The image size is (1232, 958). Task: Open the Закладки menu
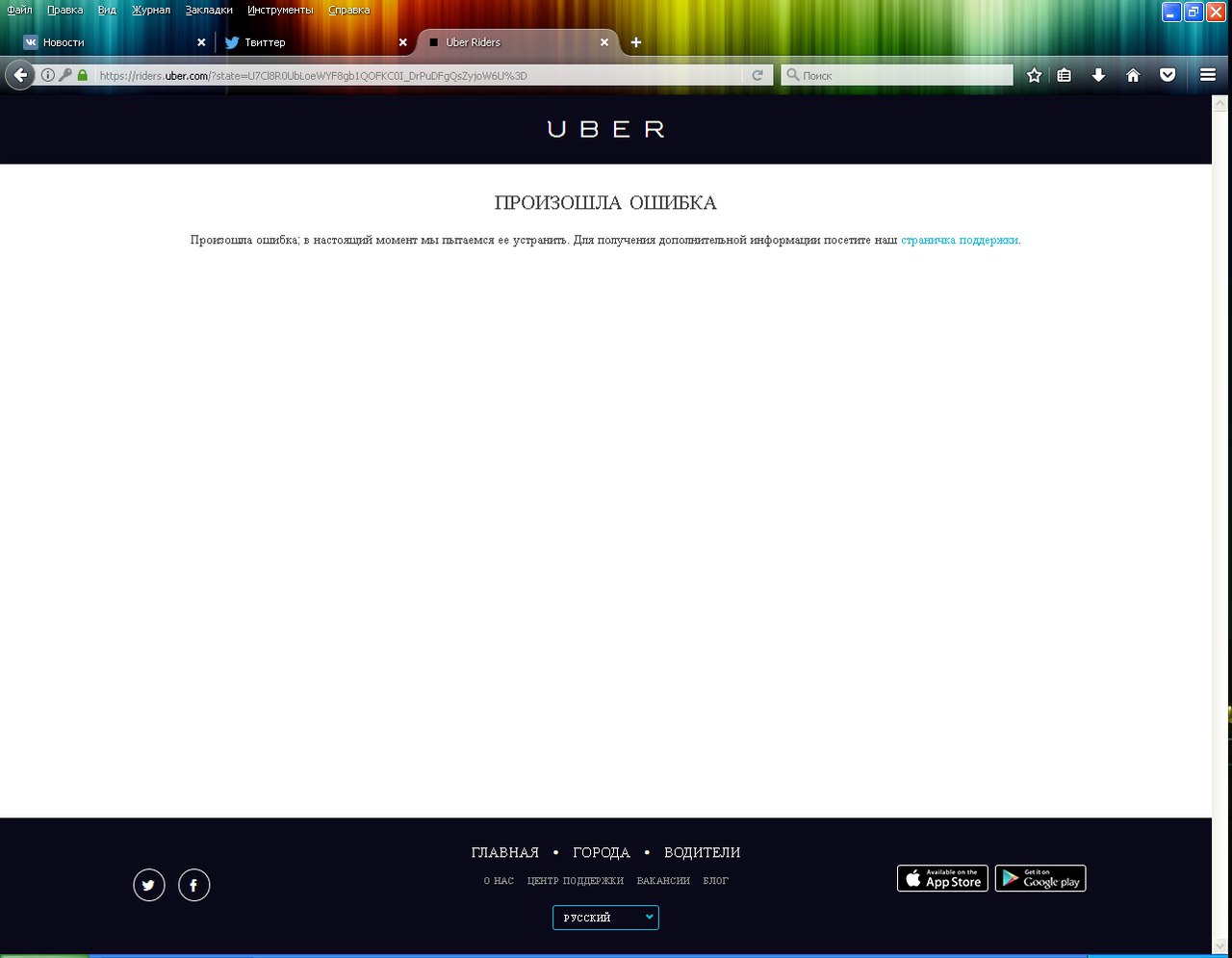coord(209,10)
